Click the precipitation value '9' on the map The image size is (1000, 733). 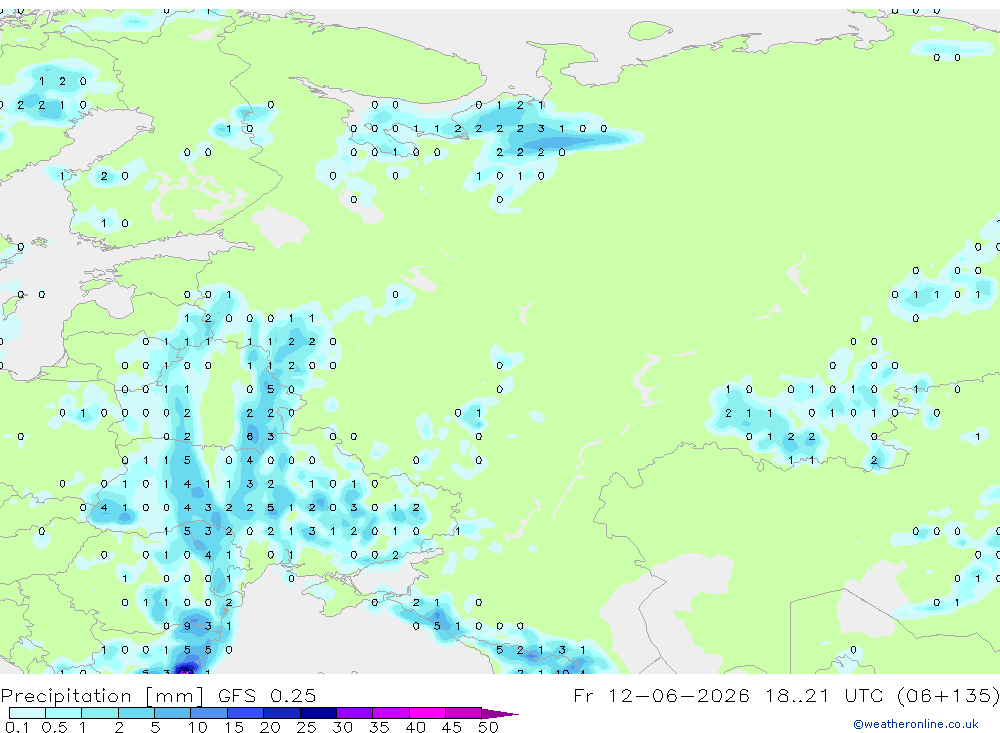click(x=187, y=626)
